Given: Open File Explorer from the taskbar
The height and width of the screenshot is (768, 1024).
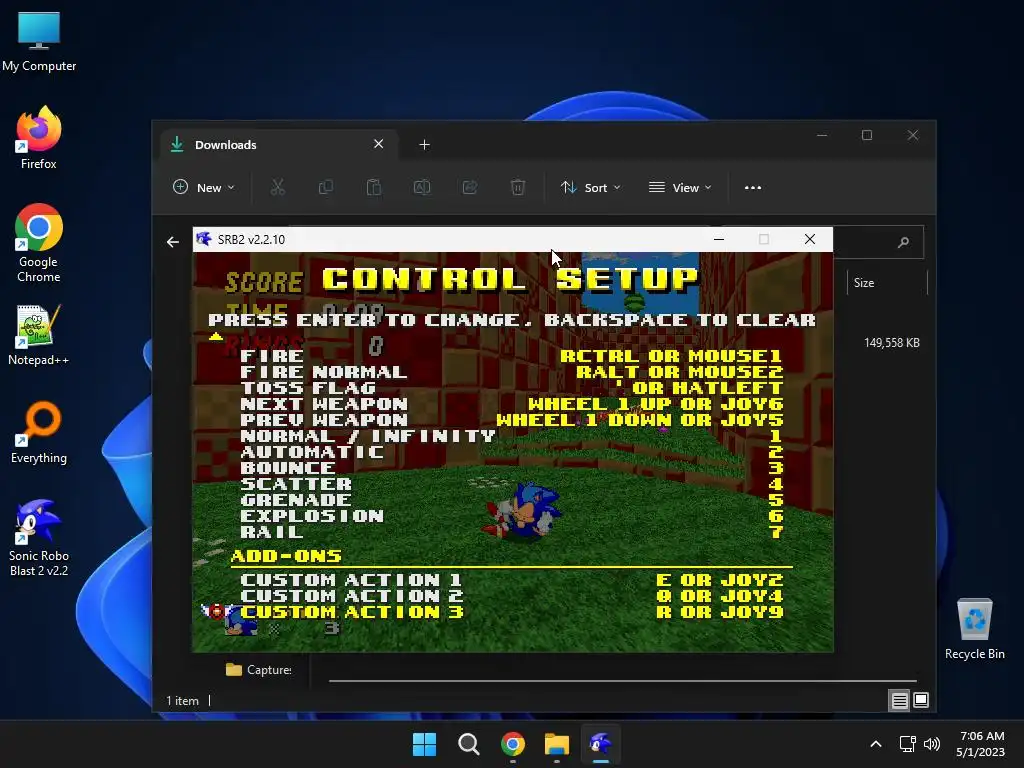Looking at the screenshot, I should (x=557, y=744).
